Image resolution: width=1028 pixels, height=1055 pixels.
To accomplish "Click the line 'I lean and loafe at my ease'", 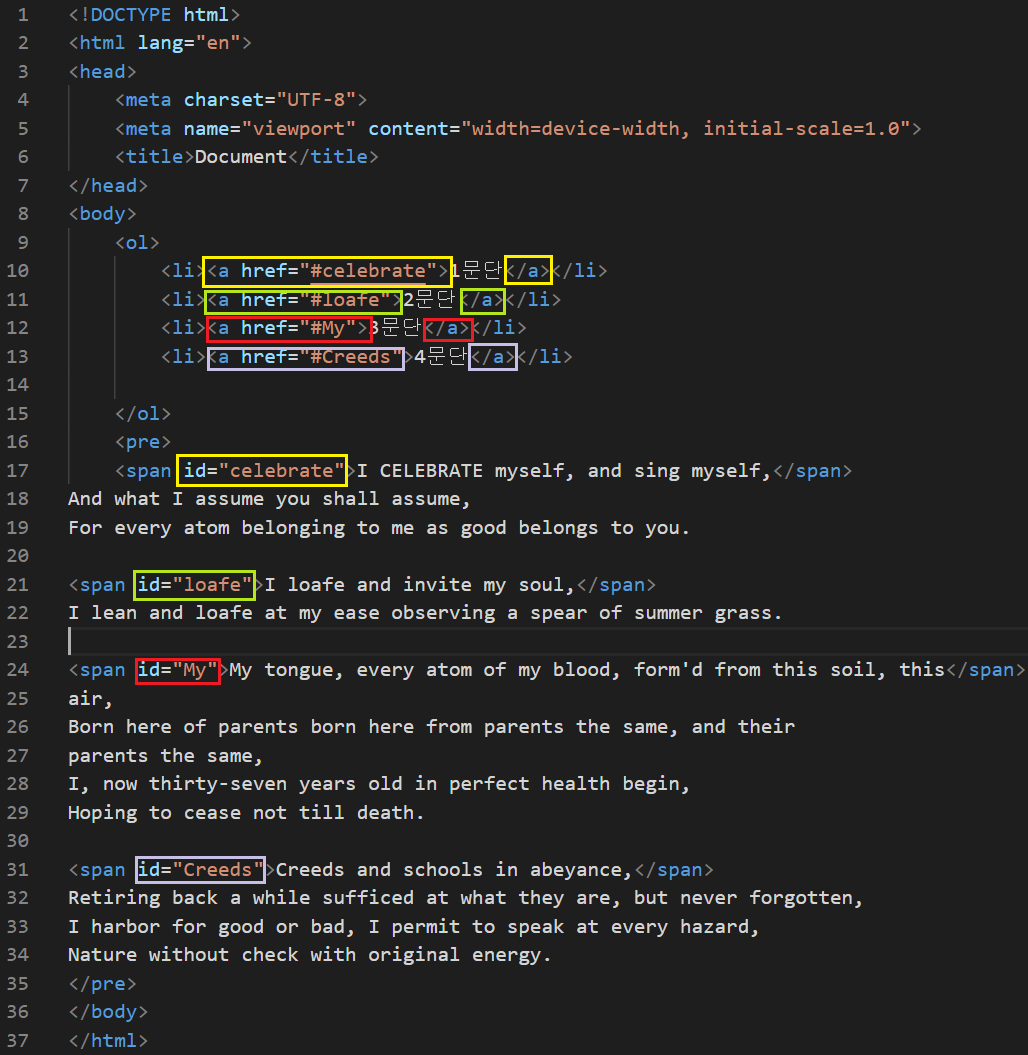I will tap(425, 613).
